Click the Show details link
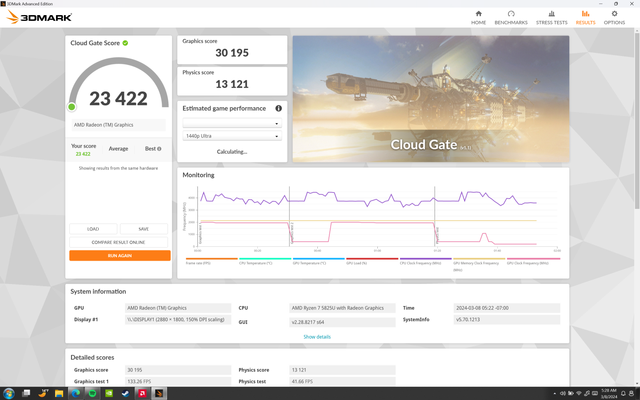 tap(317, 337)
